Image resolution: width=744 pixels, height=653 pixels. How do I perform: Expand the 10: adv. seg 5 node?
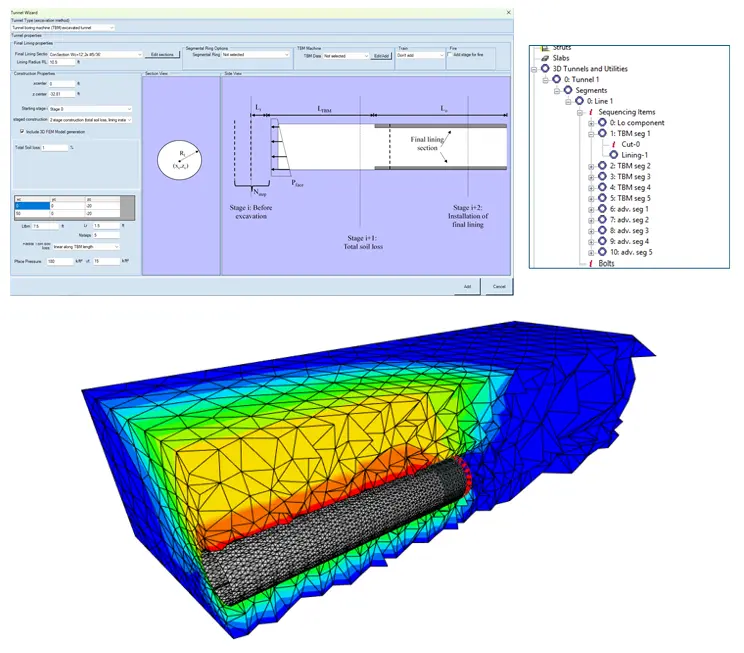click(x=591, y=253)
